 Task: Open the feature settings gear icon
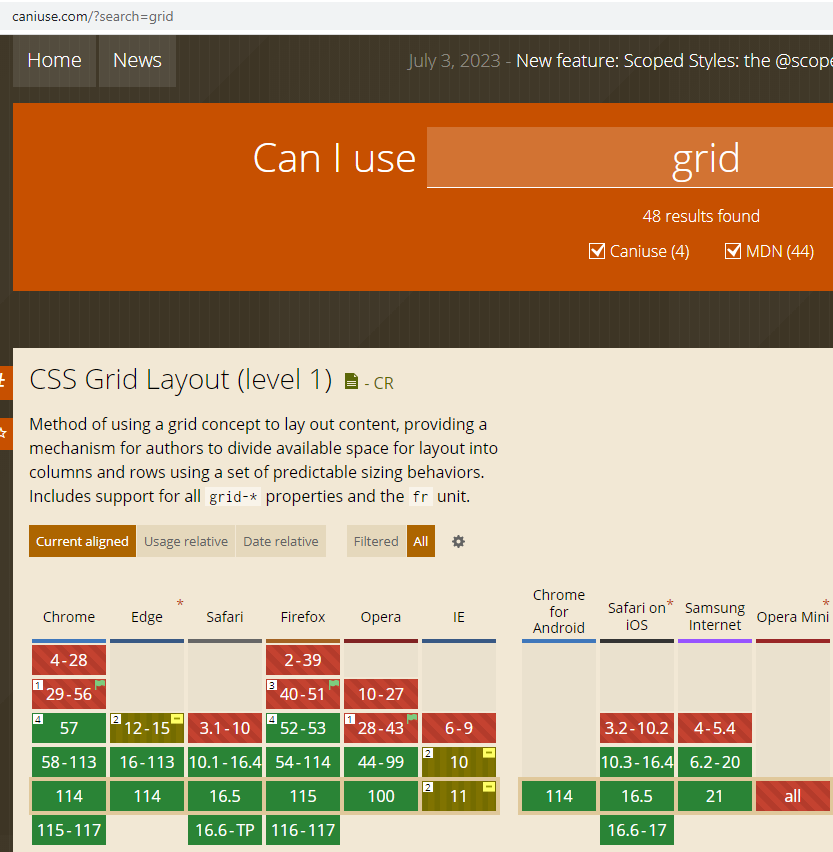[x=458, y=541]
